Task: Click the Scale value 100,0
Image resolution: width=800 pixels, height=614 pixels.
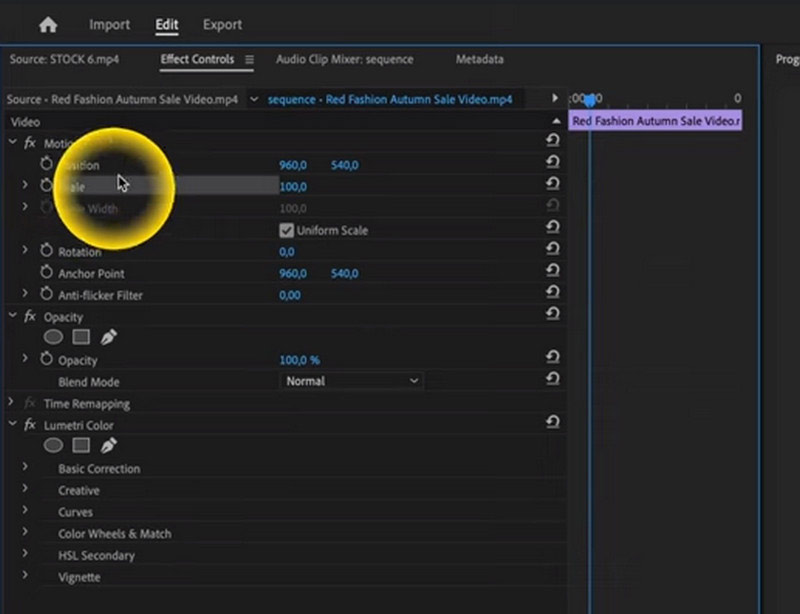Action: pos(293,187)
